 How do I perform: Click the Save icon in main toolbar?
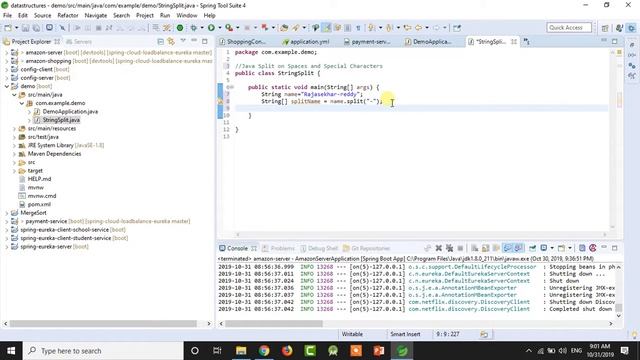tap(25, 28)
